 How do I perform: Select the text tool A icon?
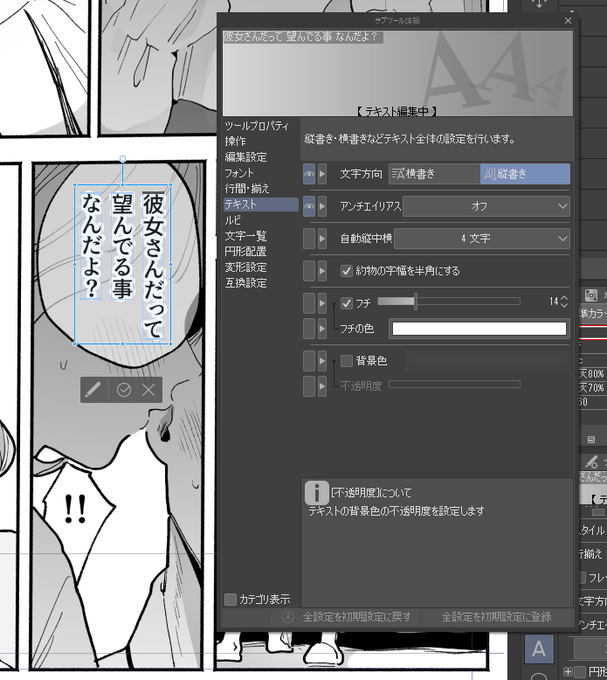coord(539,649)
